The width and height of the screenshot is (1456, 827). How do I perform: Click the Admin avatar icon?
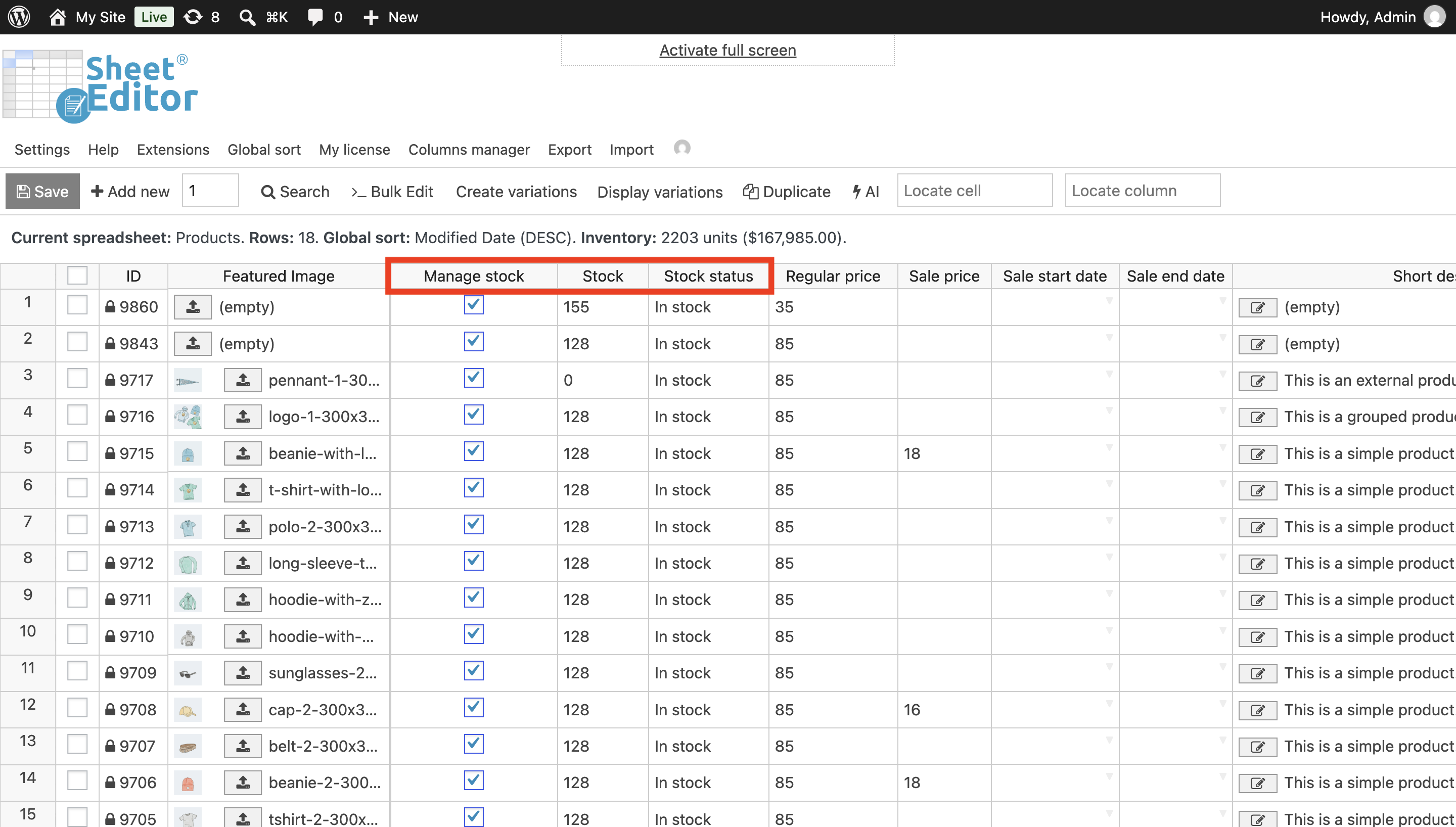click(1434, 17)
